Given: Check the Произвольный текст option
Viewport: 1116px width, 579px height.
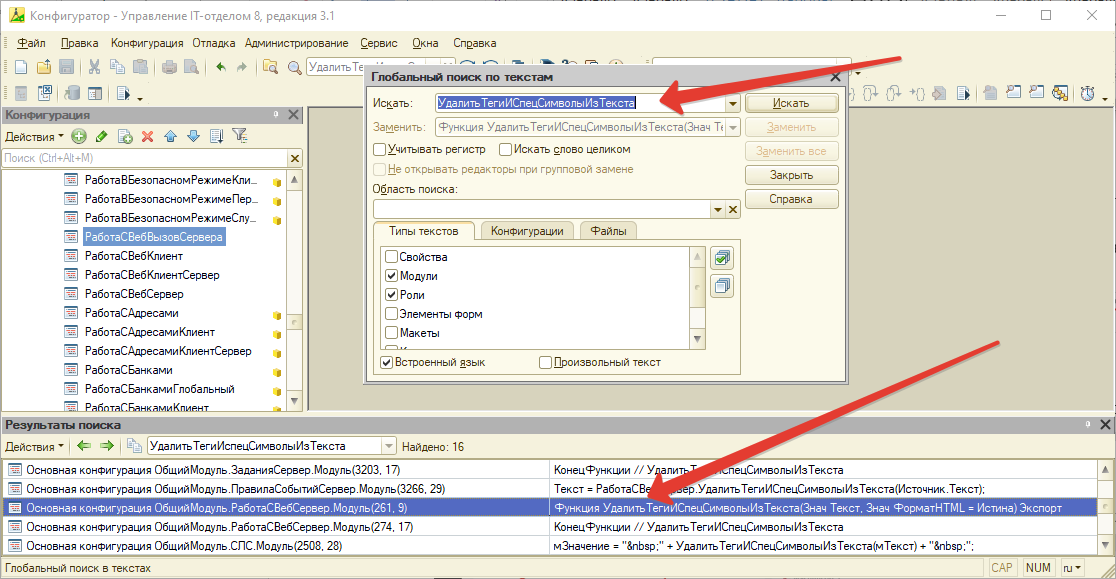Looking at the screenshot, I should pos(546,362).
